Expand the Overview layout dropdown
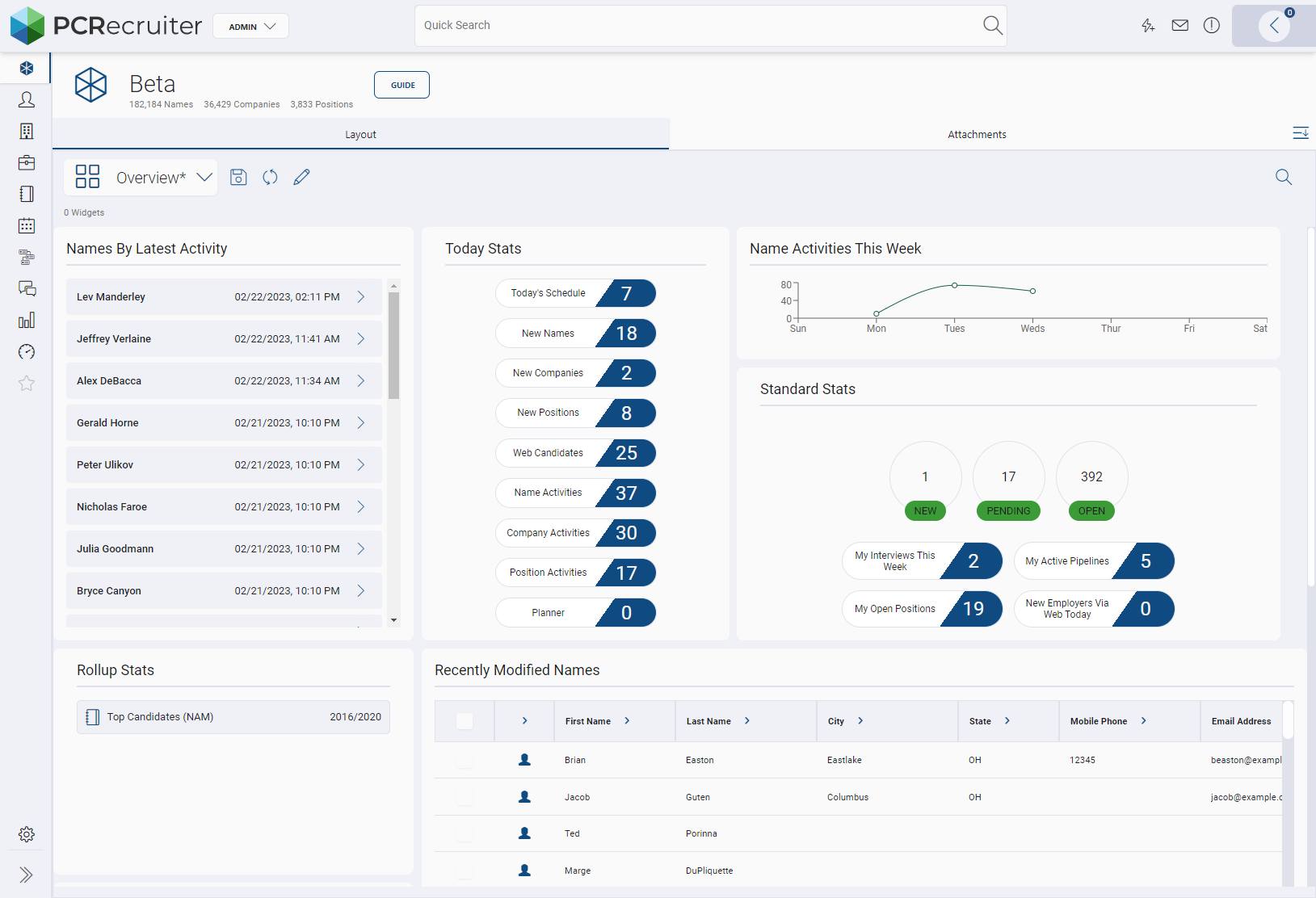This screenshot has width=1316, height=898. [204, 178]
